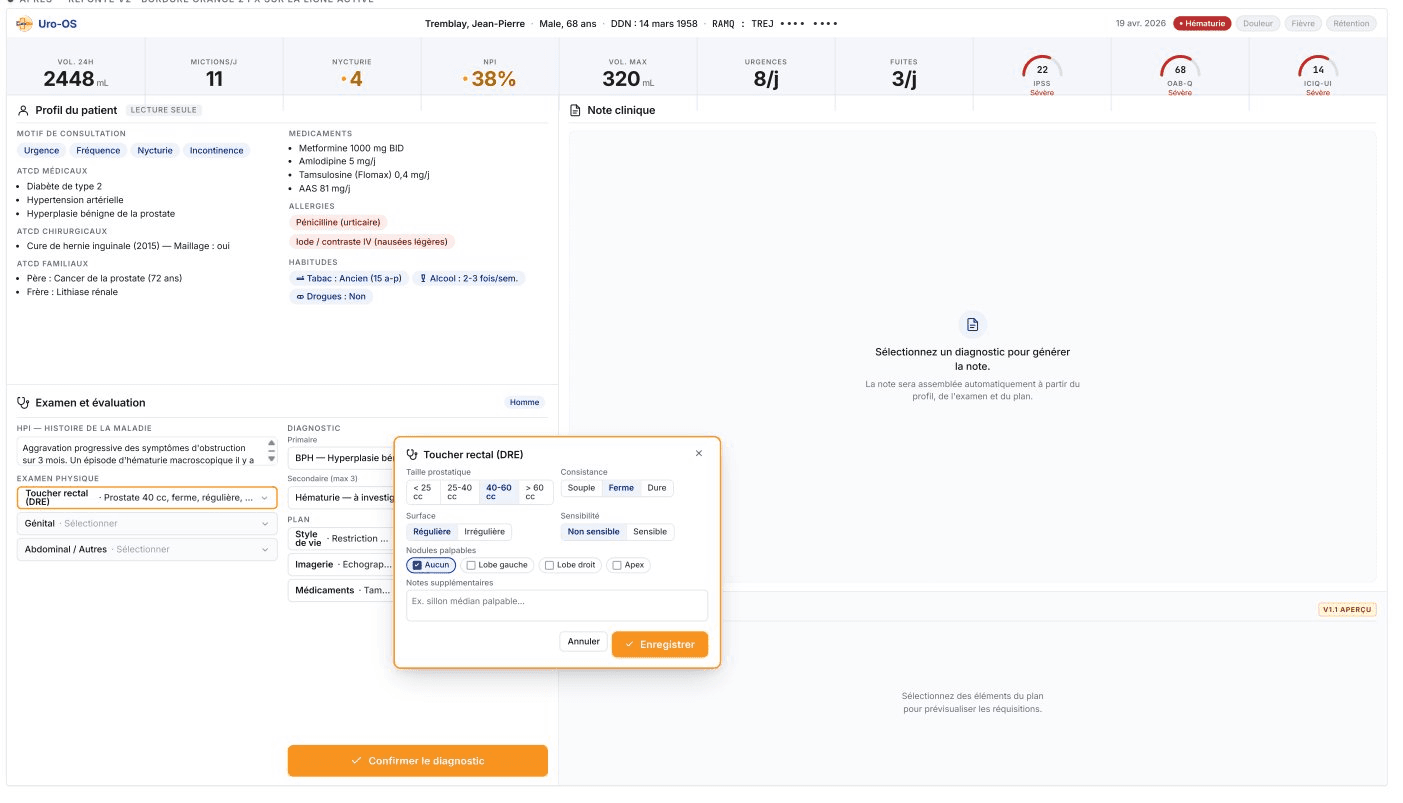The height and width of the screenshot is (803, 1403).
Task: Open the Abdominal / Autres dropdown
Action: coord(147,549)
